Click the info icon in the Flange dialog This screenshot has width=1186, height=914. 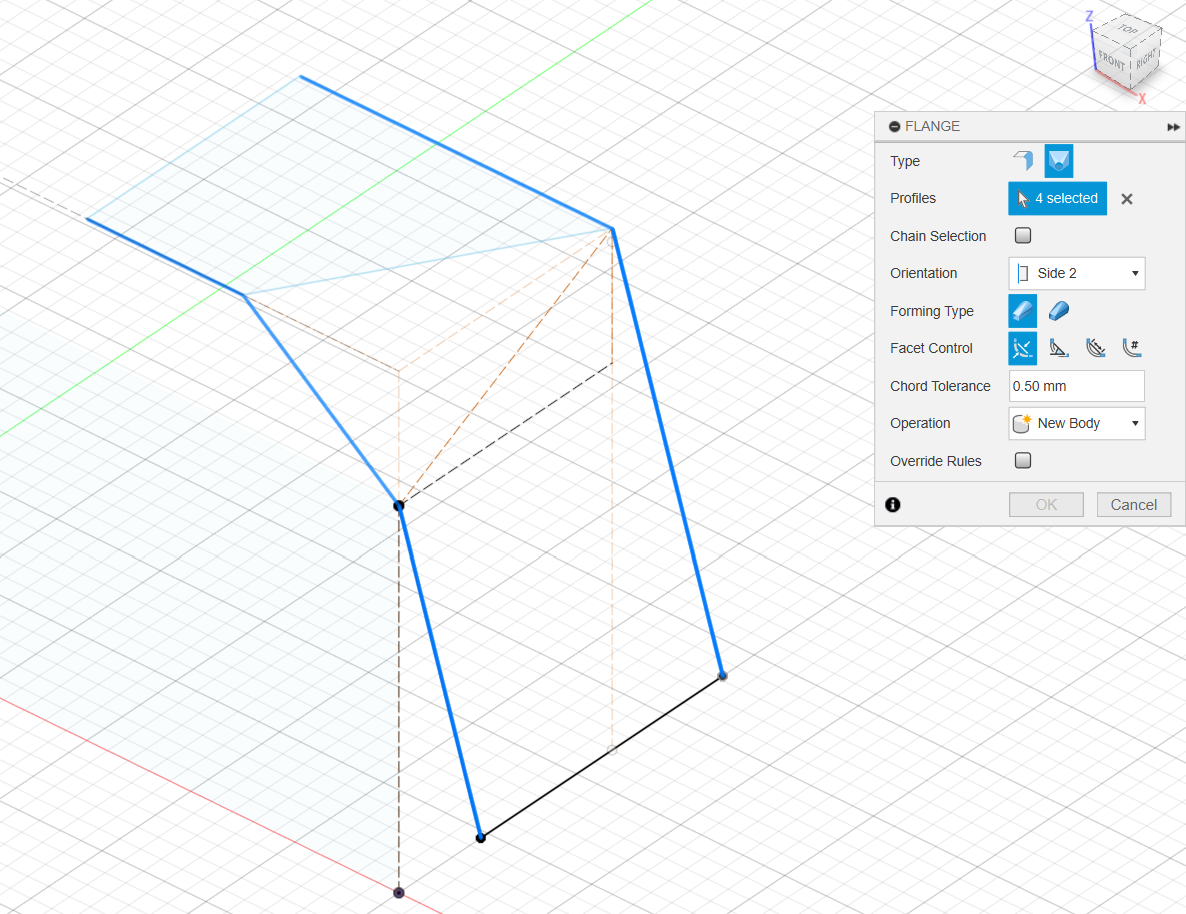click(x=892, y=505)
